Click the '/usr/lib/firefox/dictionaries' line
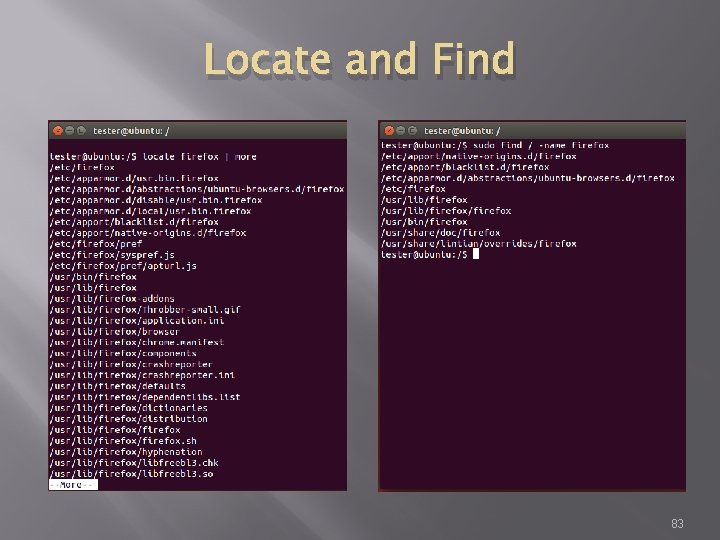 pyautogui.click(x=129, y=408)
